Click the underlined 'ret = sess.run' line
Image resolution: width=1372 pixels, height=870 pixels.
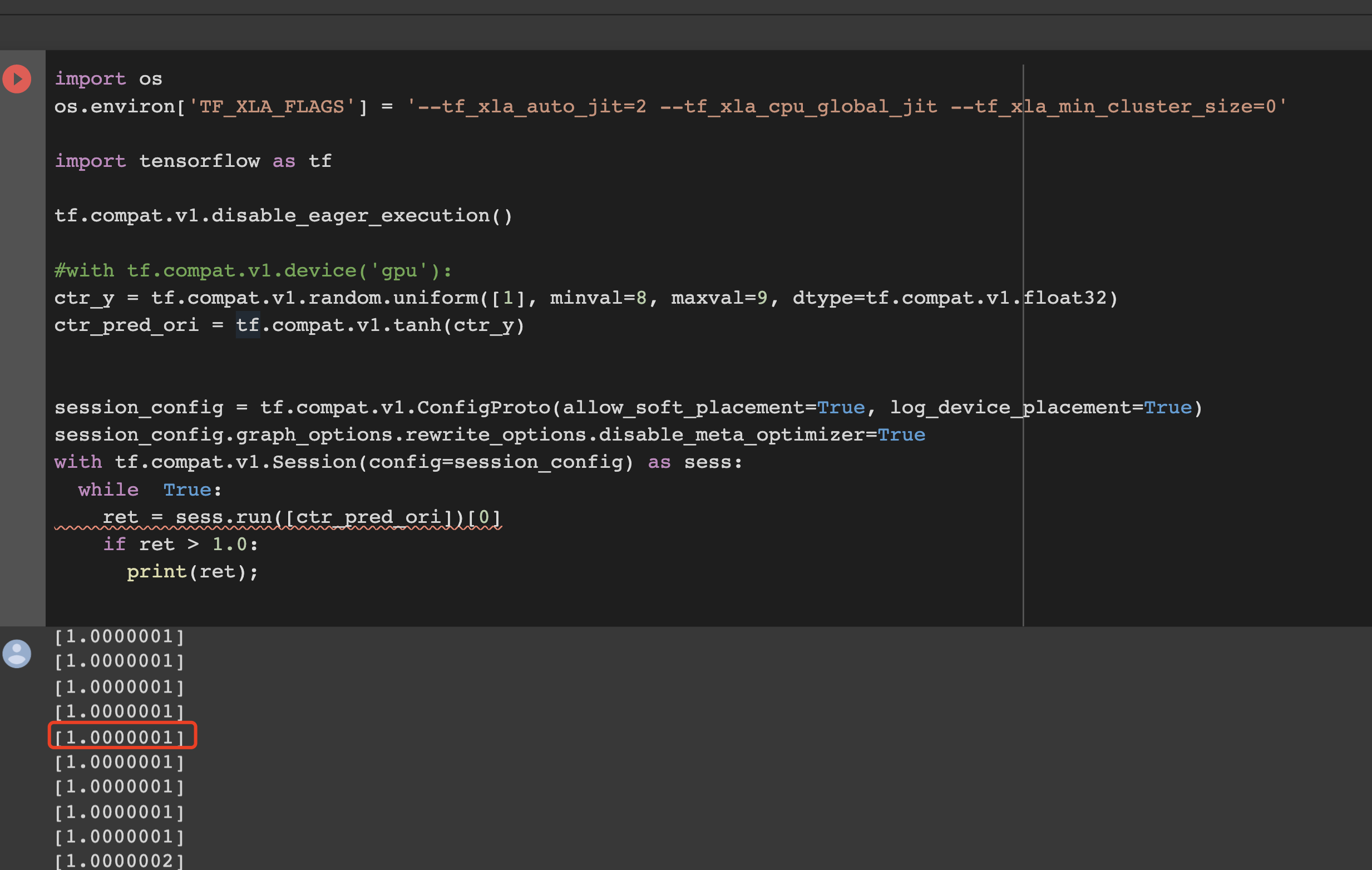point(301,517)
